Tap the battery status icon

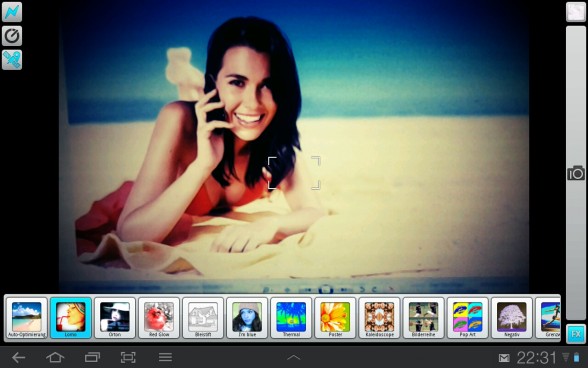pyautogui.click(x=576, y=358)
